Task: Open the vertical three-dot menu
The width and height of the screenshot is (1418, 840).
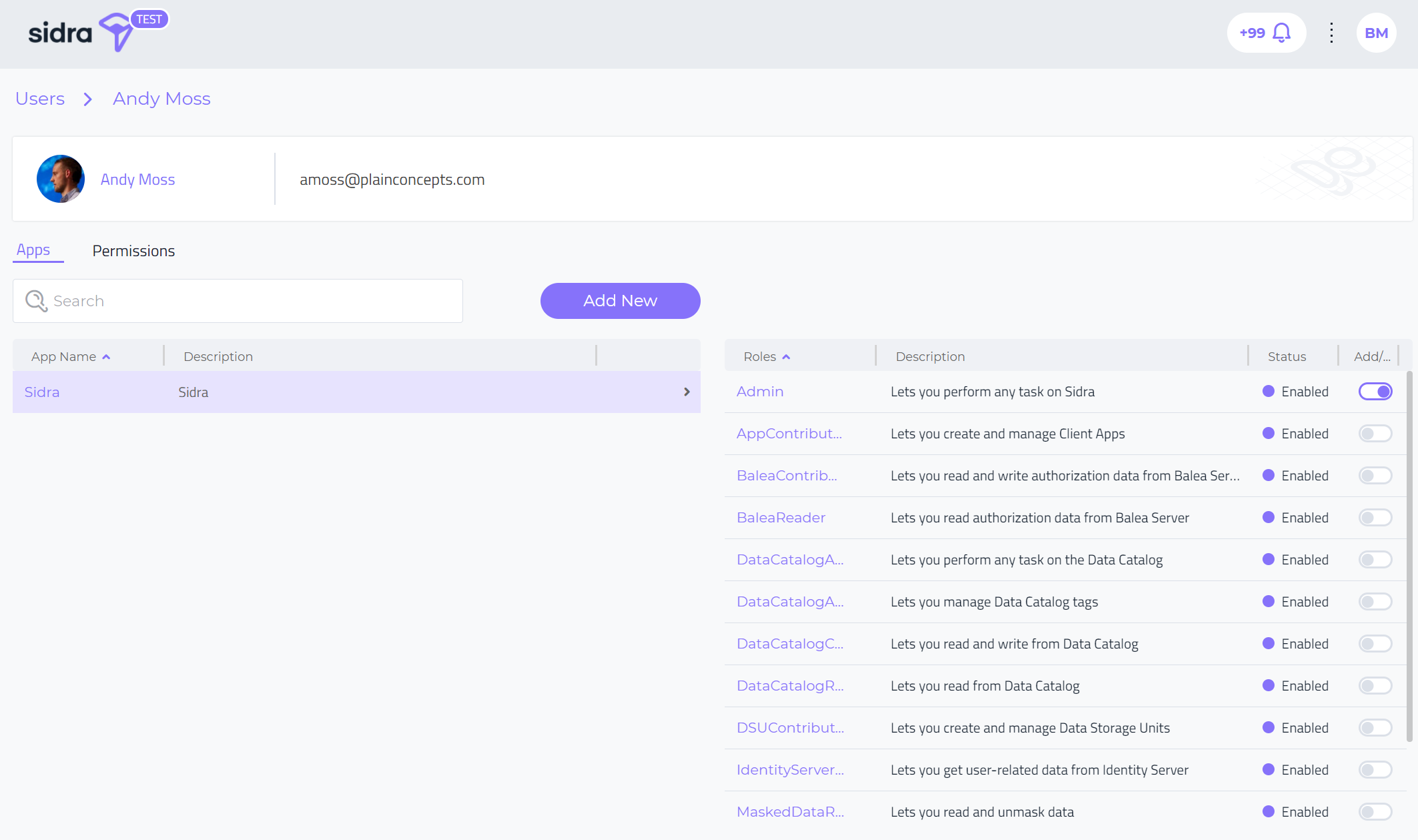Action: [1331, 33]
